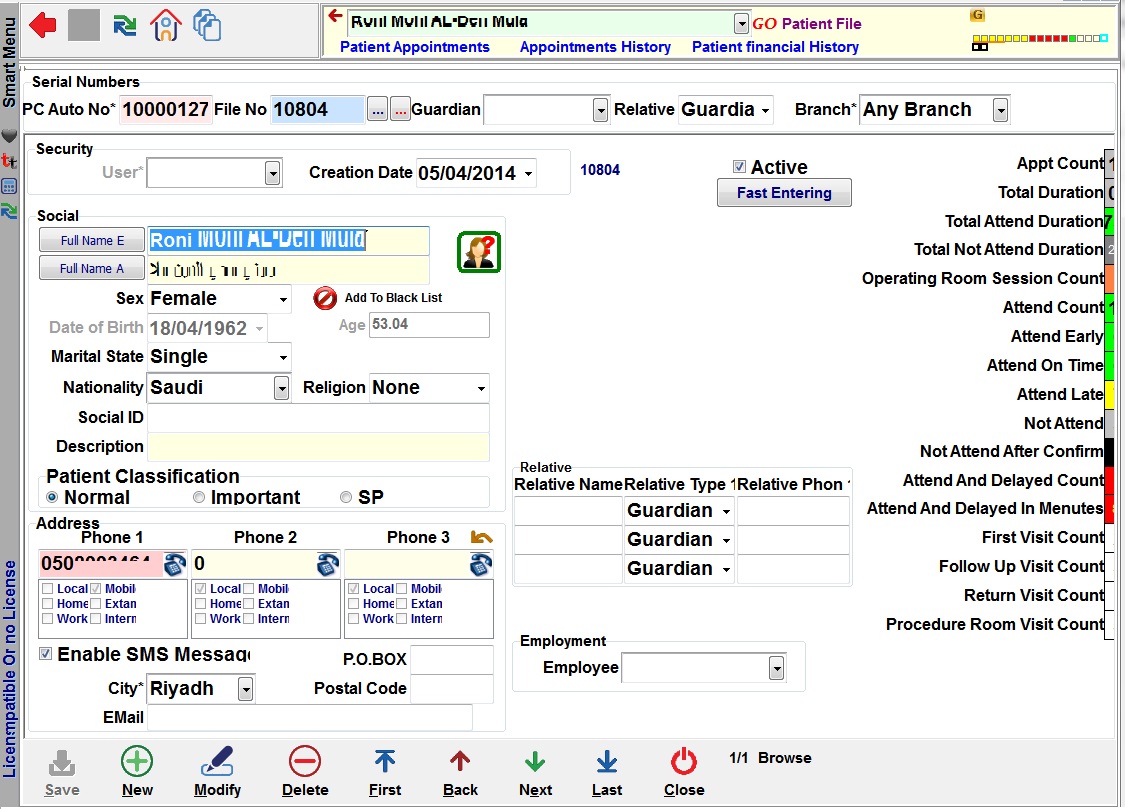Open the Guardian dropdown
The width and height of the screenshot is (1125, 809).
tap(601, 110)
